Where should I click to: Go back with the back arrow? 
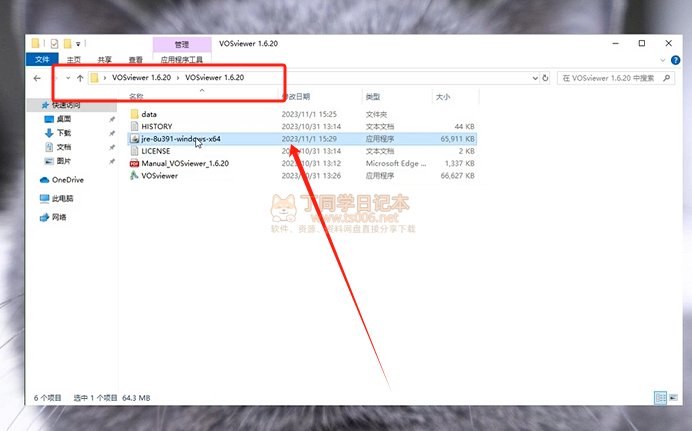[37, 78]
